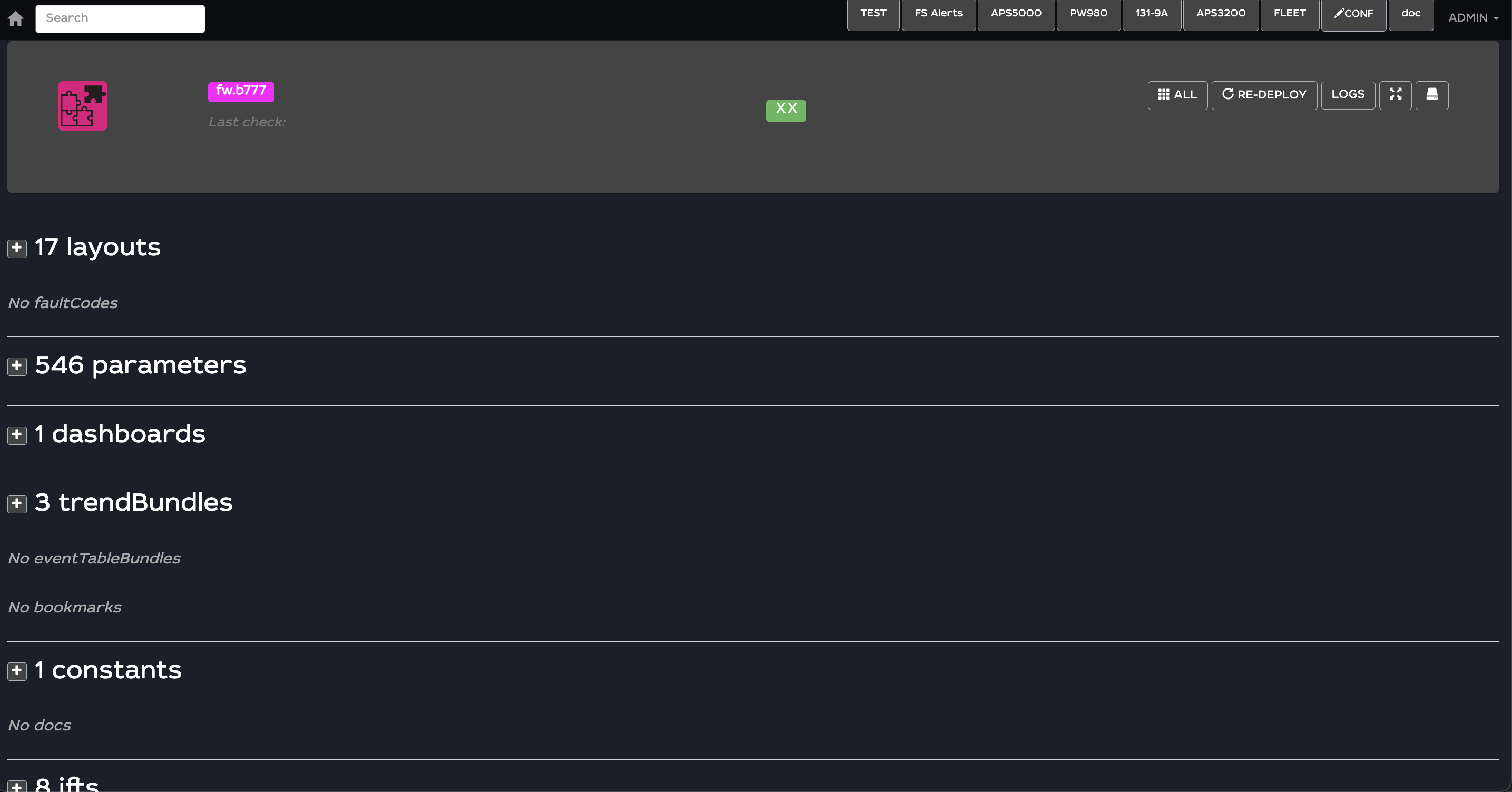Click the '17 layouts' heading text

coord(97,247)
